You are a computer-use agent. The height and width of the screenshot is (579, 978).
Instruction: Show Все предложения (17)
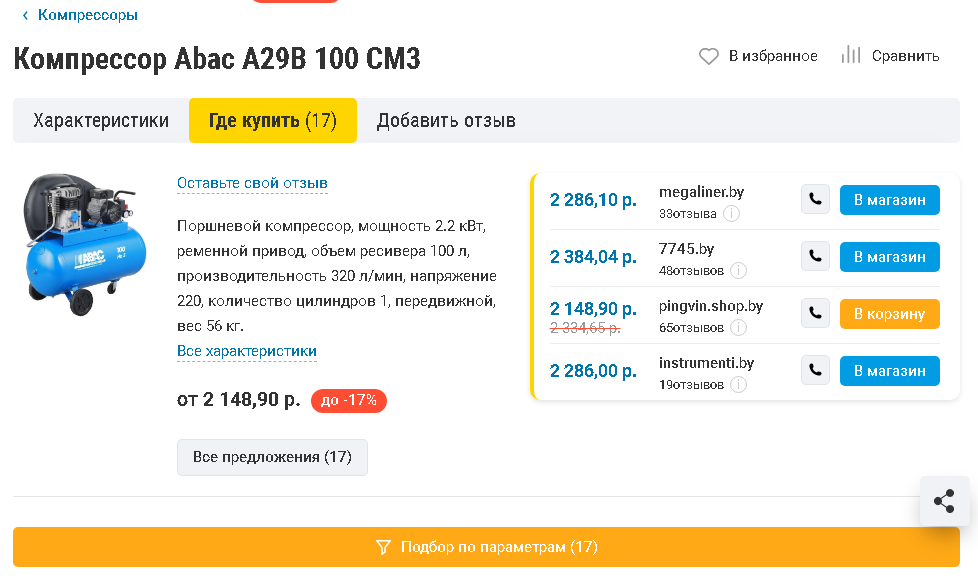(x=272, y=457)
